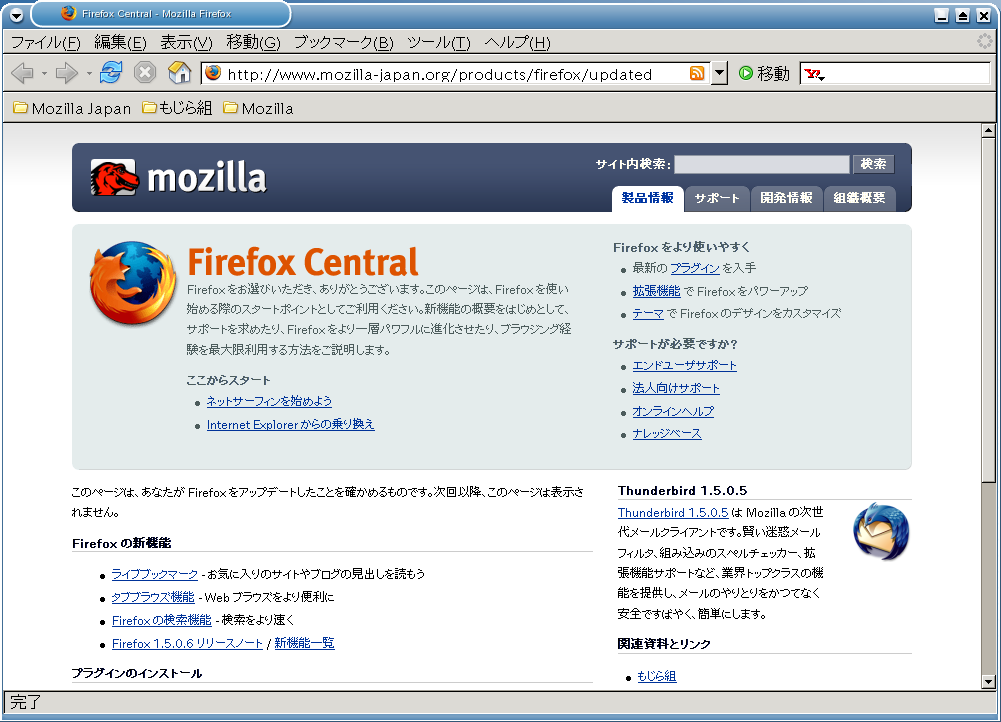This screenshot has width=1001, height=722.
Task: Open the Mozilla Japan bookmark folder
Action: pos(72,109)
